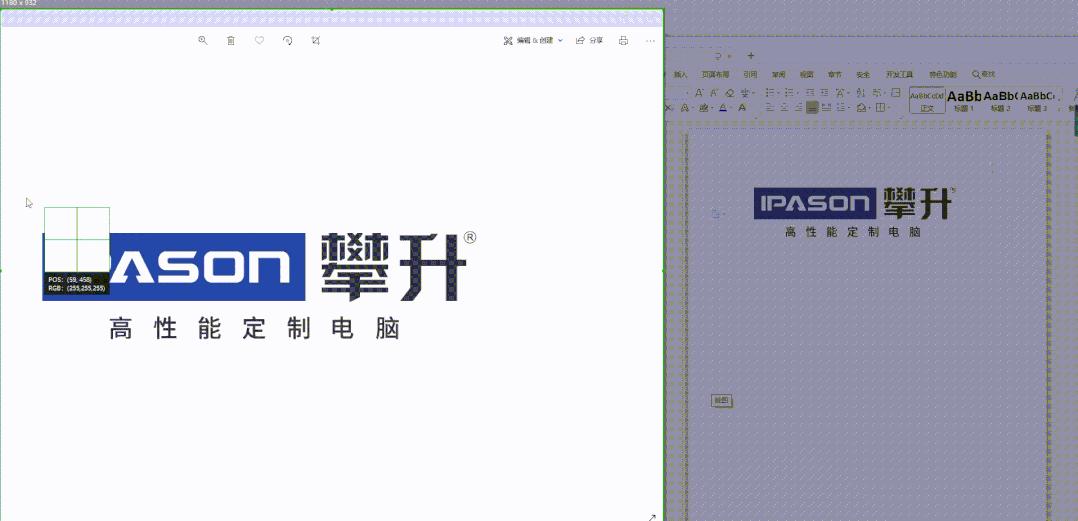Open layout options icon beside document logo
Screen dimensions: 1078x521
(x=716, y=214)
